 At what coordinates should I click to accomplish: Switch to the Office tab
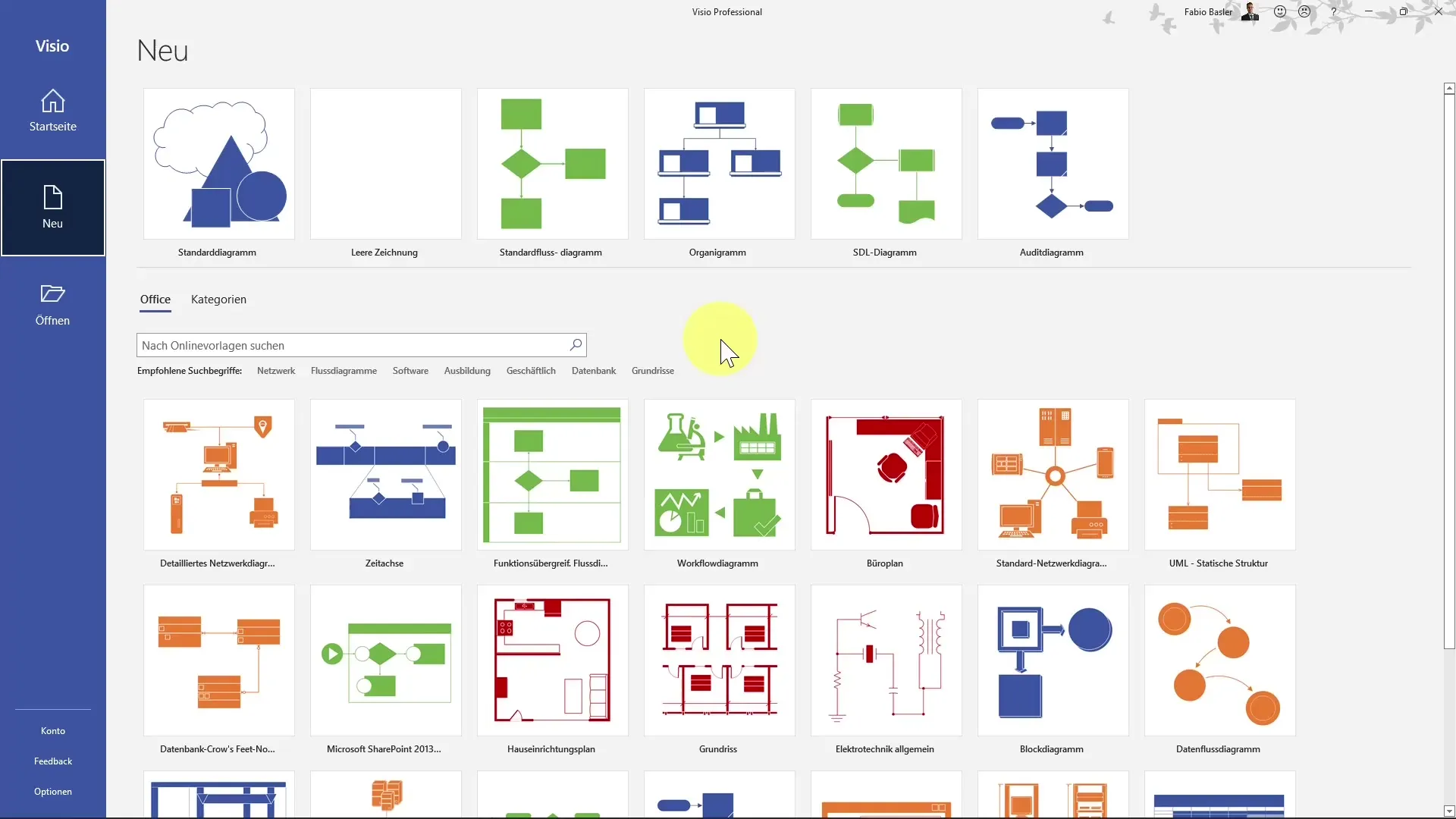tap(155, 299)
